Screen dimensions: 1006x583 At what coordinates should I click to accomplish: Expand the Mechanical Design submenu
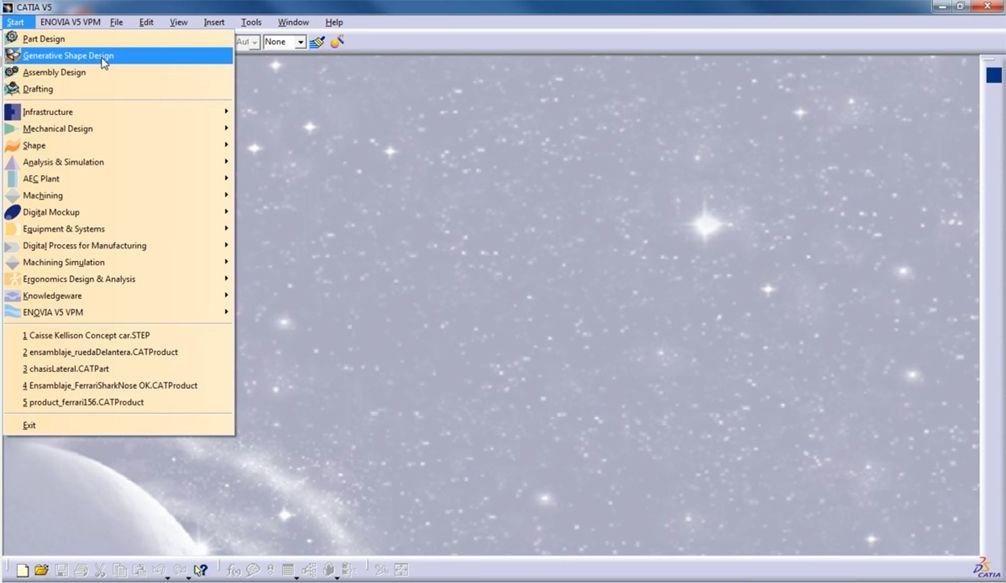(x=118, y=128)
